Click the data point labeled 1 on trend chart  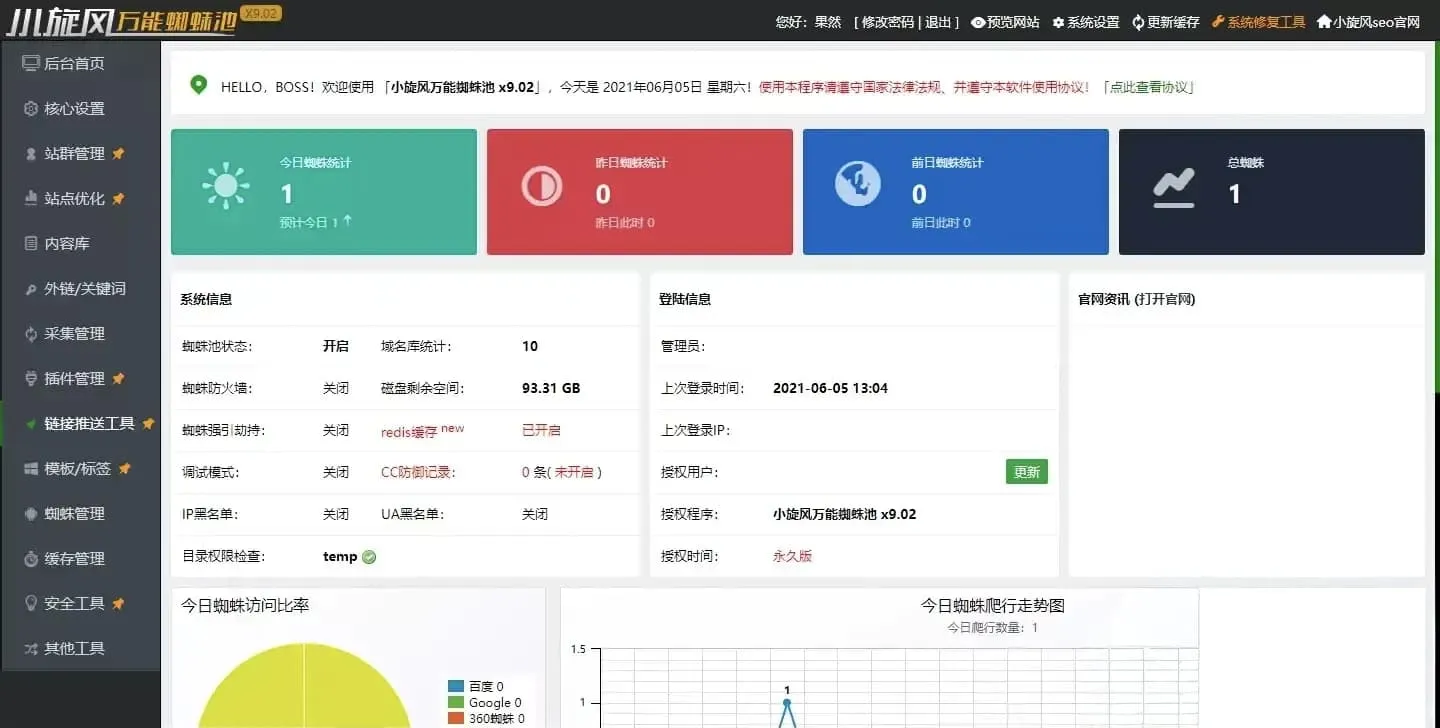[787, 702]
